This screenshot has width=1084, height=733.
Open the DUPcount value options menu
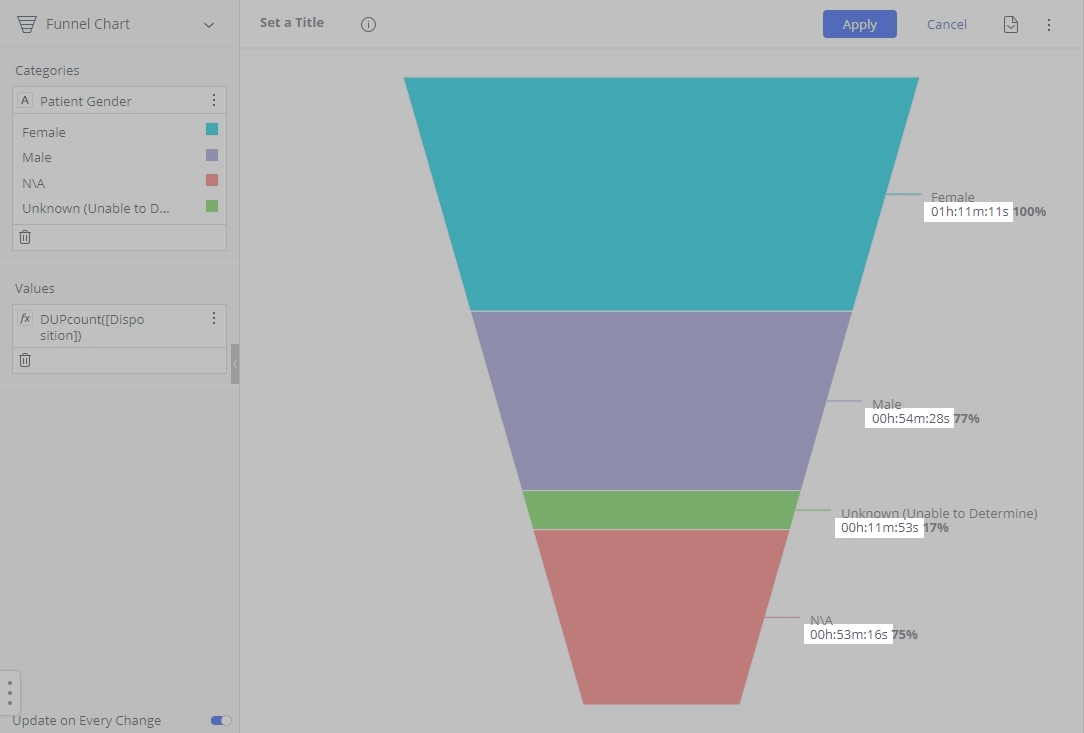(x=214, y=317)
